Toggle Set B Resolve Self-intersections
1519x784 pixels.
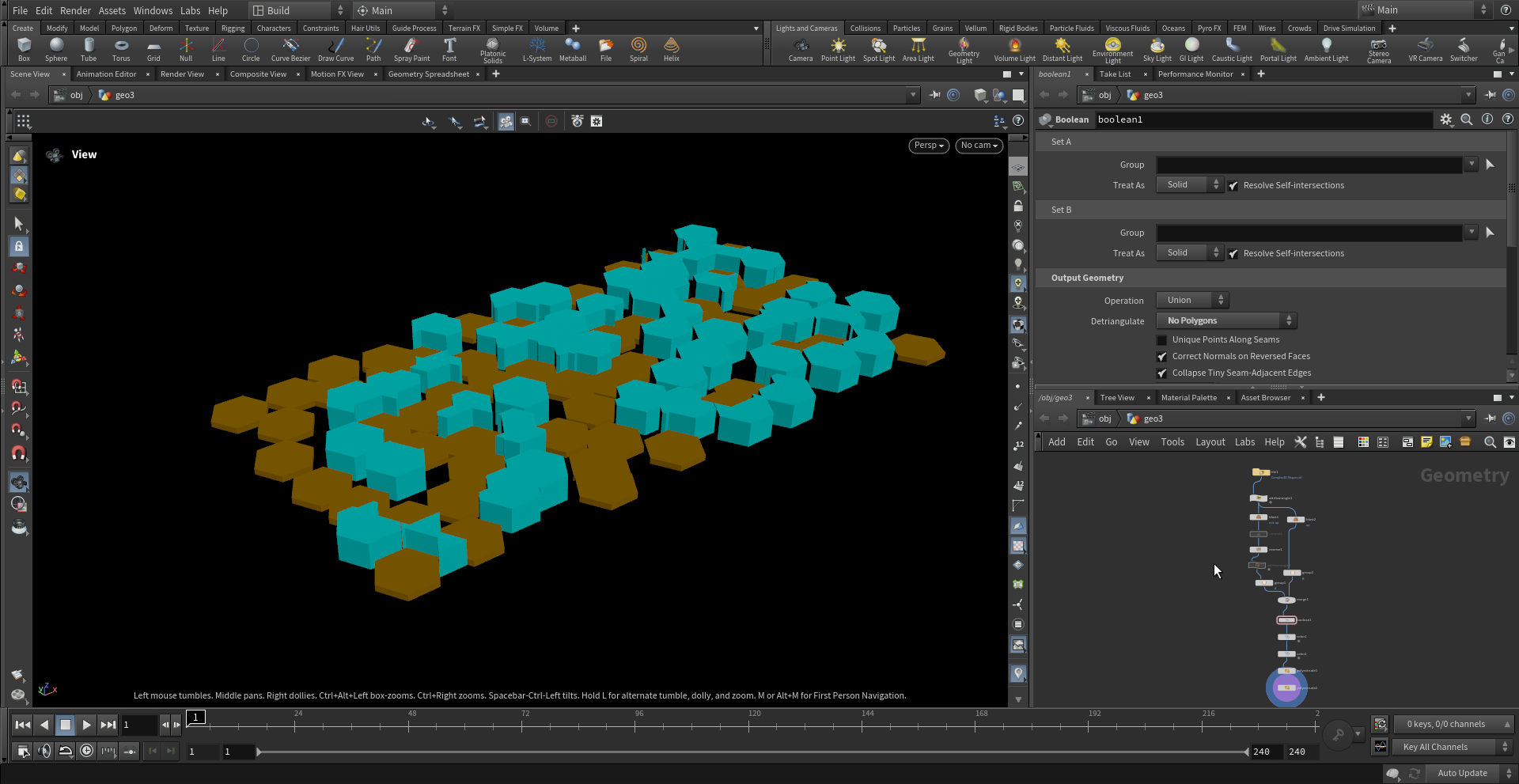[1233, 254]
